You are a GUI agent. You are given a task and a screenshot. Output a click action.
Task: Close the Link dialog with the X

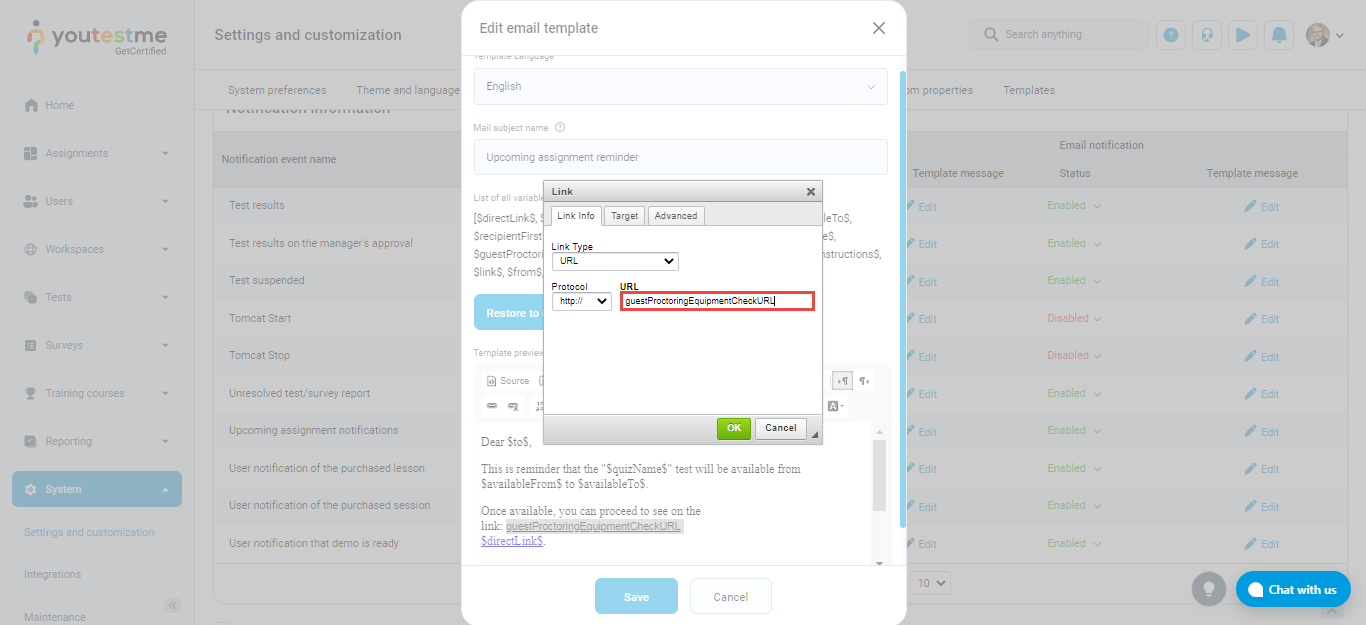click(x=811, y=191)
